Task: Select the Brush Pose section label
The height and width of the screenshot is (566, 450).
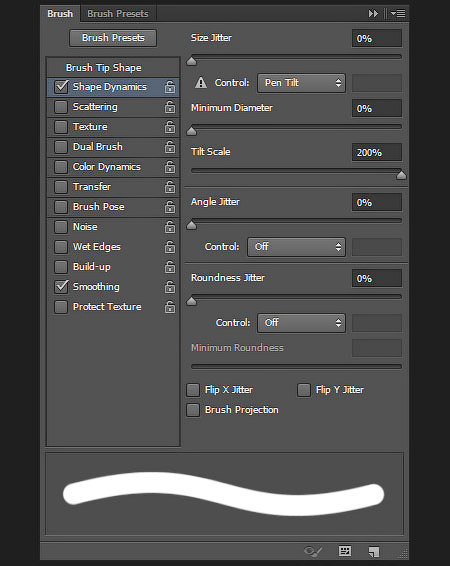Action: 99,207
